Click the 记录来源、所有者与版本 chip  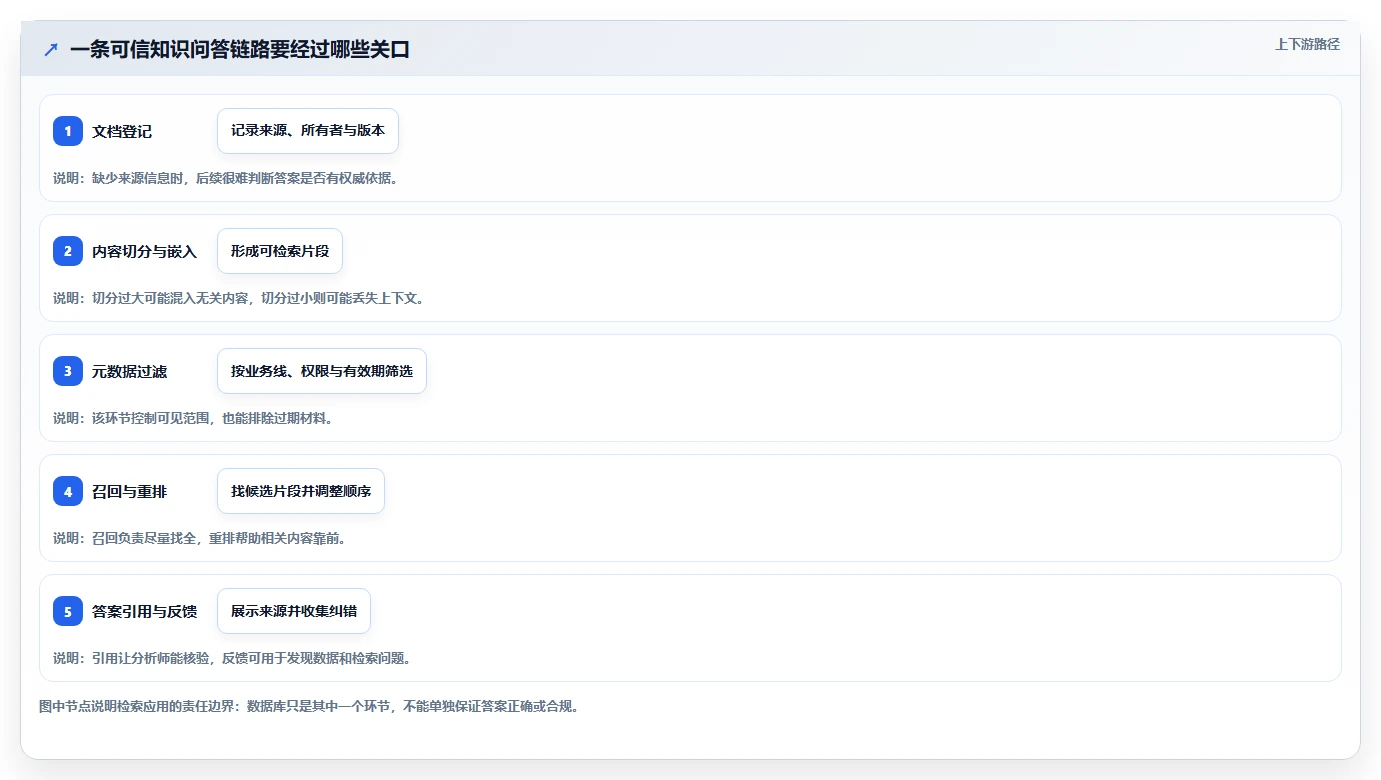(x=308, y=131)
